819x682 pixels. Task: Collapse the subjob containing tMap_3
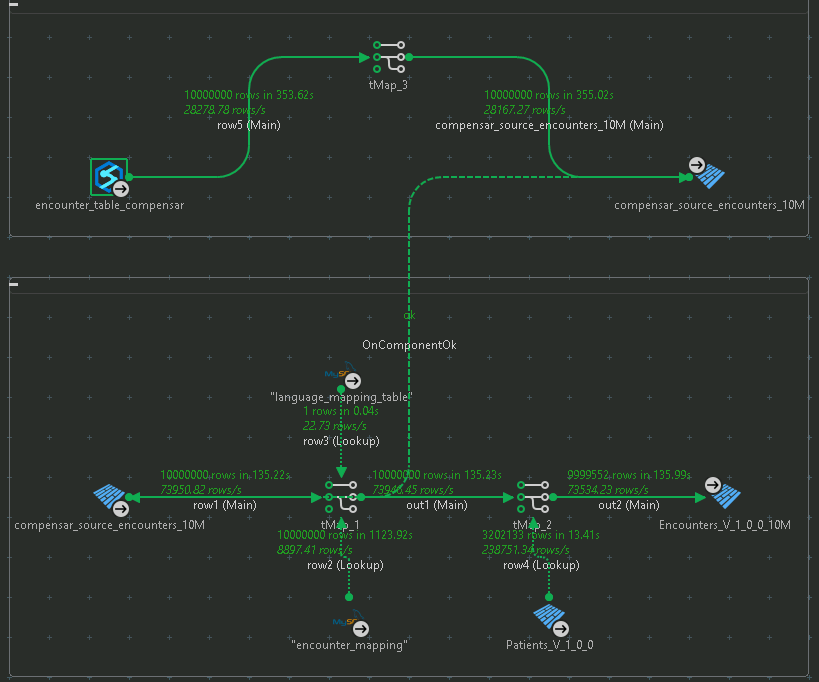coord(15,5)
